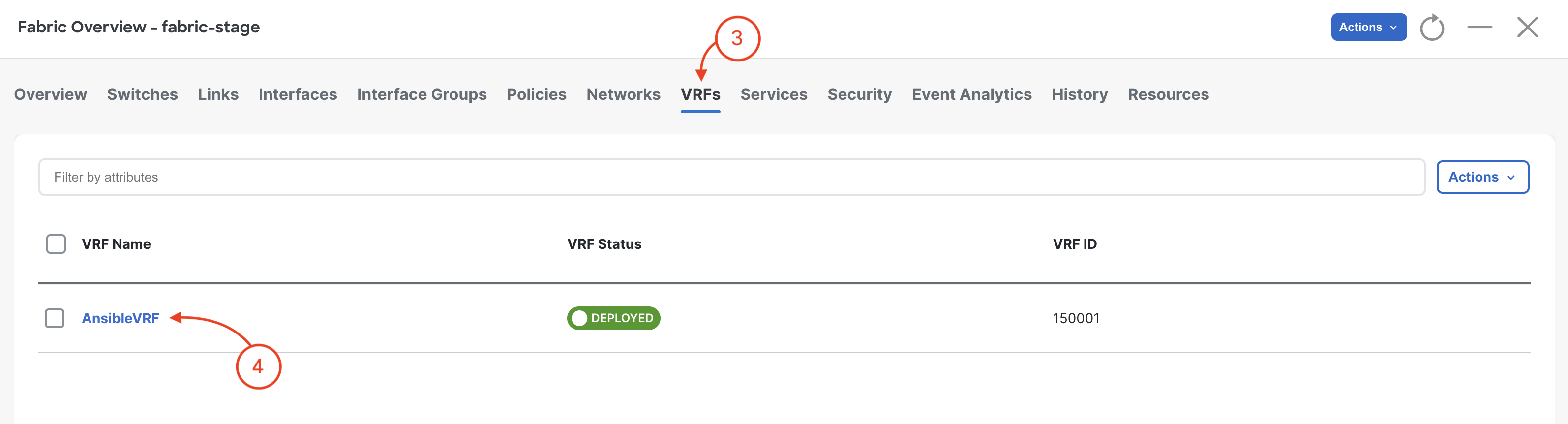The width and height of the screenshot is (1568, 424).
Task: Click the DEPLOYED status badge
Action: tap(613, 318)
